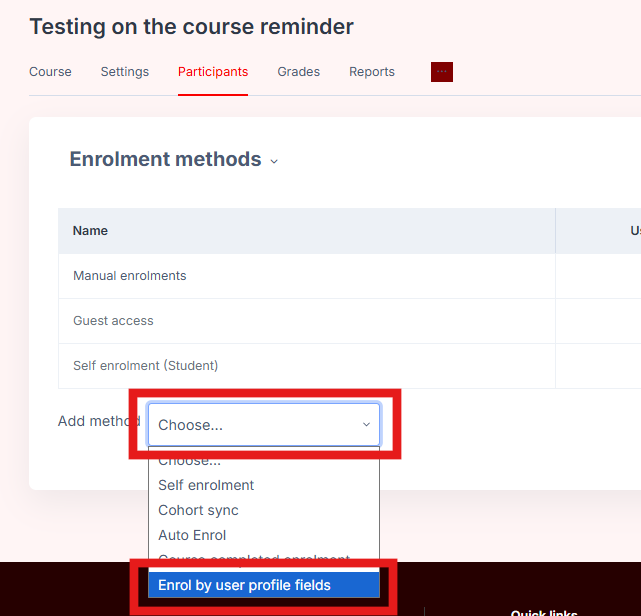The image size is (641, 616).
Task: Switch to the Reports tab
Action: pos(372,72)
